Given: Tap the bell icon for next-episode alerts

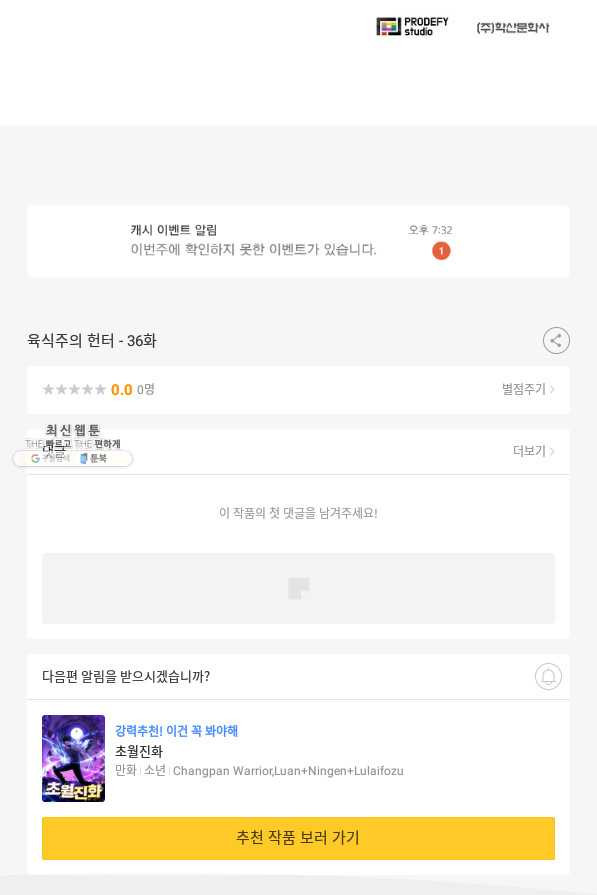Looking at the screenshot, I should [548, 676].
